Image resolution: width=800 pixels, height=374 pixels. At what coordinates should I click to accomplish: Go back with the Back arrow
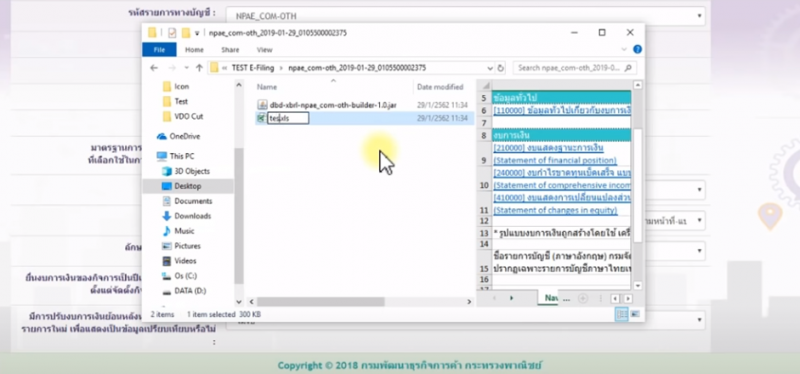tap(154, 68)
